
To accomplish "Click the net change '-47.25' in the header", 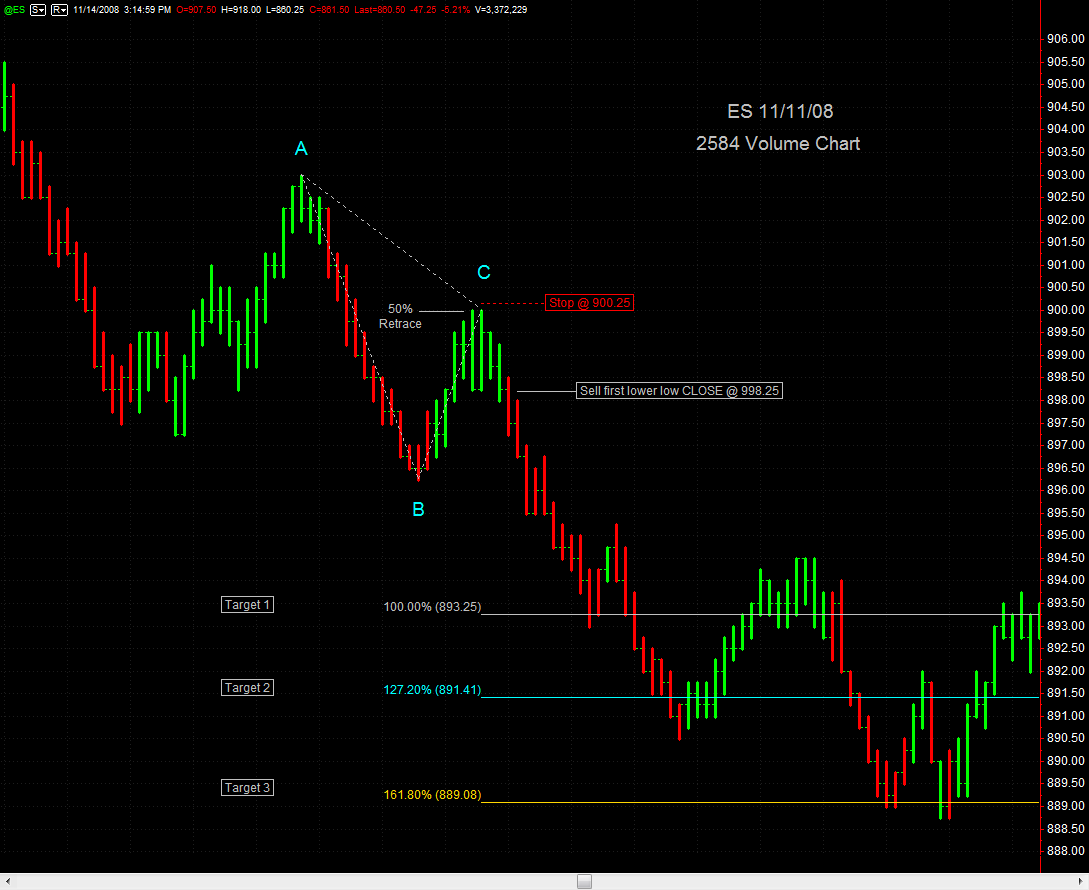I will (x=423, y=10).
